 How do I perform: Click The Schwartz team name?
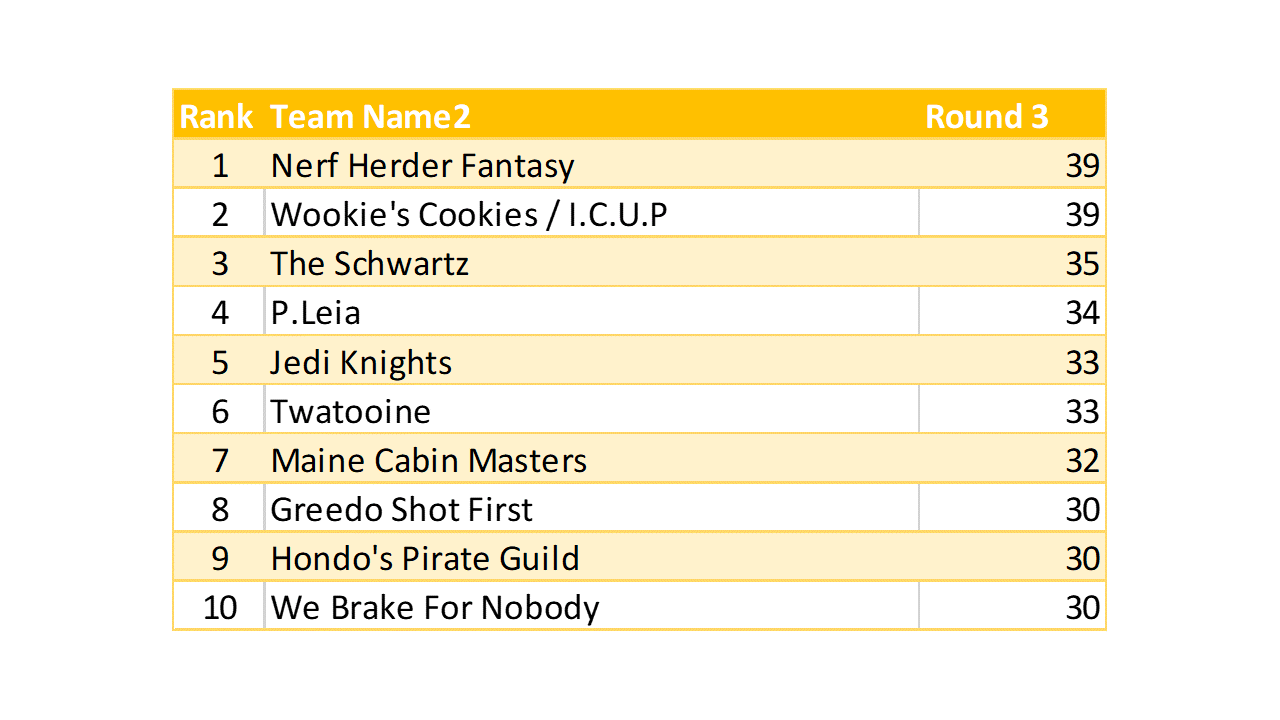(369, 264)
